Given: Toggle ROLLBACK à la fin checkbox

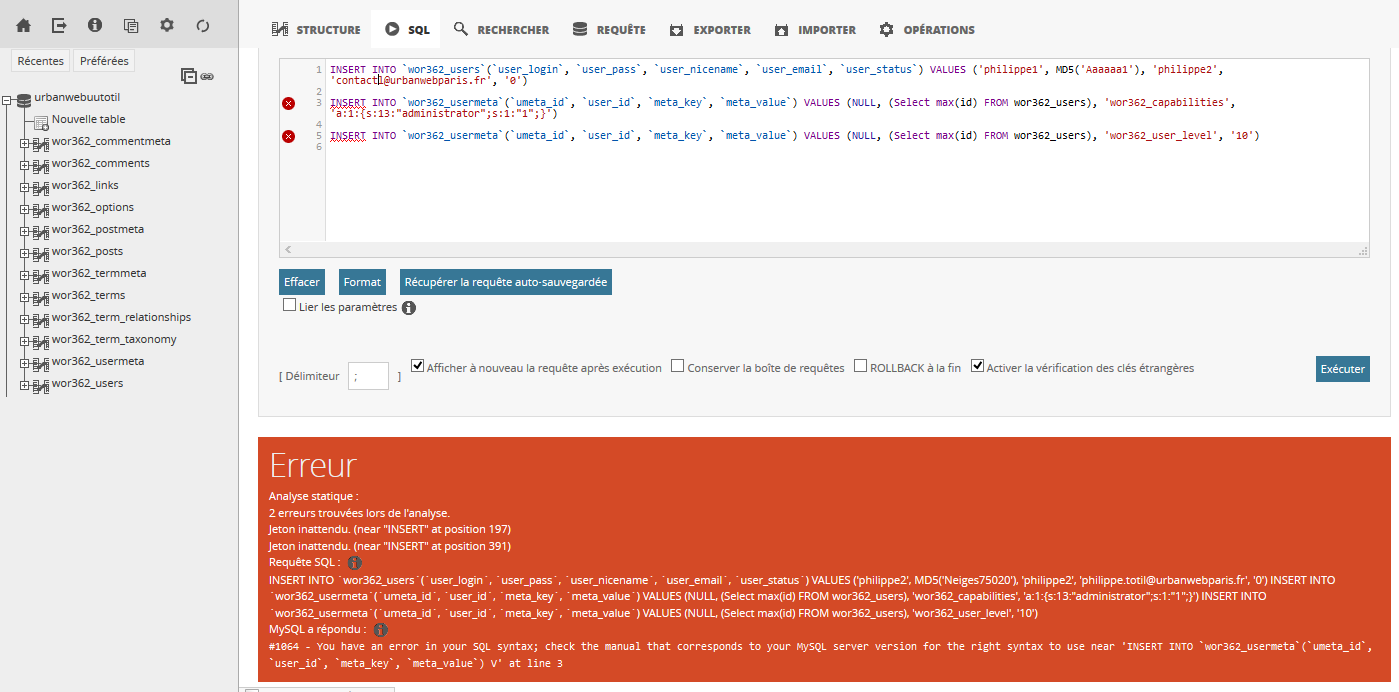Looking at the screenshot, I should [x=860, y=367].
